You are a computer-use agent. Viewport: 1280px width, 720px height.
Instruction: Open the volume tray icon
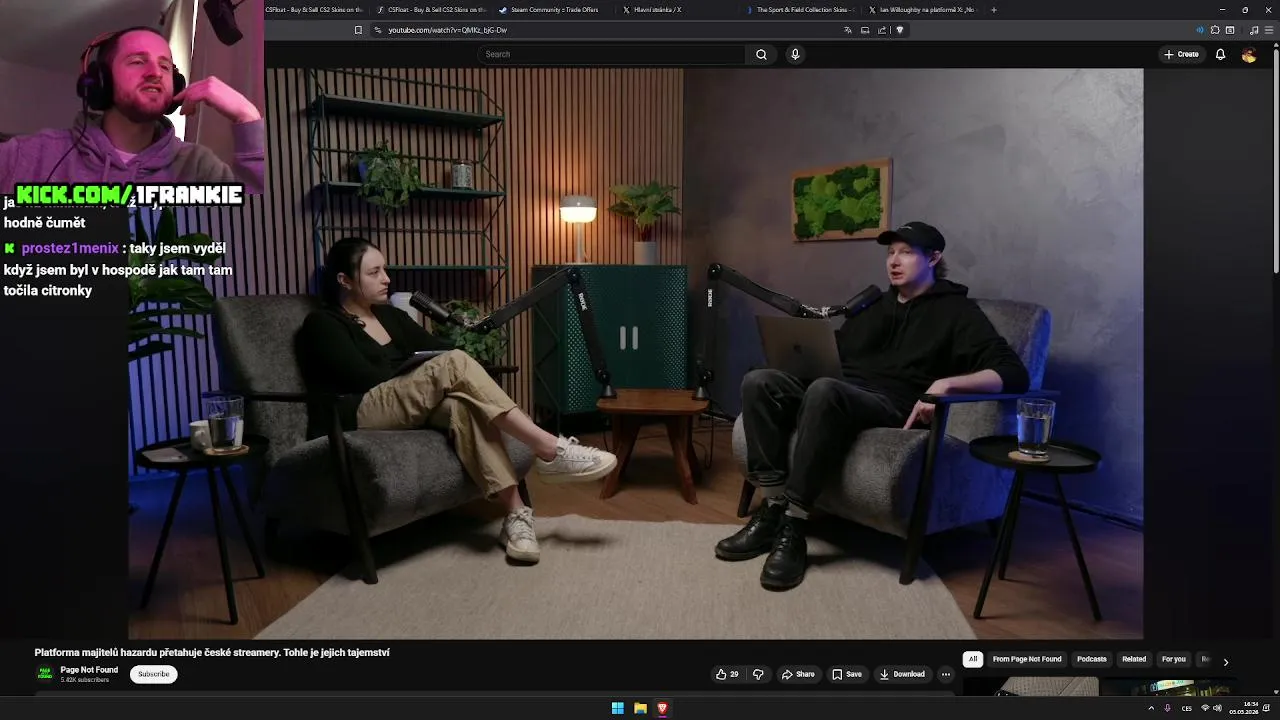pos(1217,708)
